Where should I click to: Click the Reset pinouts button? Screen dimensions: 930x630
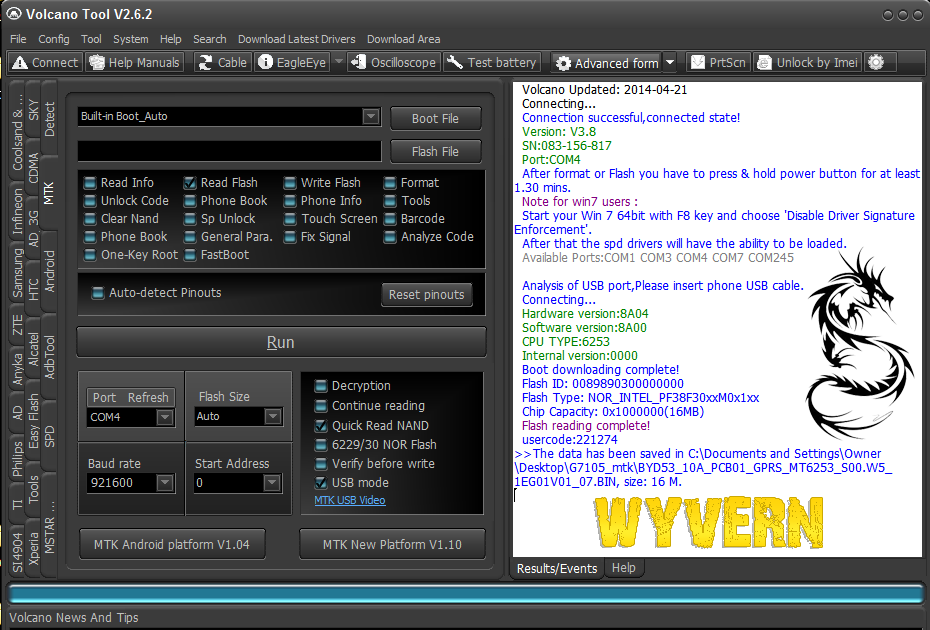[426, 295]
